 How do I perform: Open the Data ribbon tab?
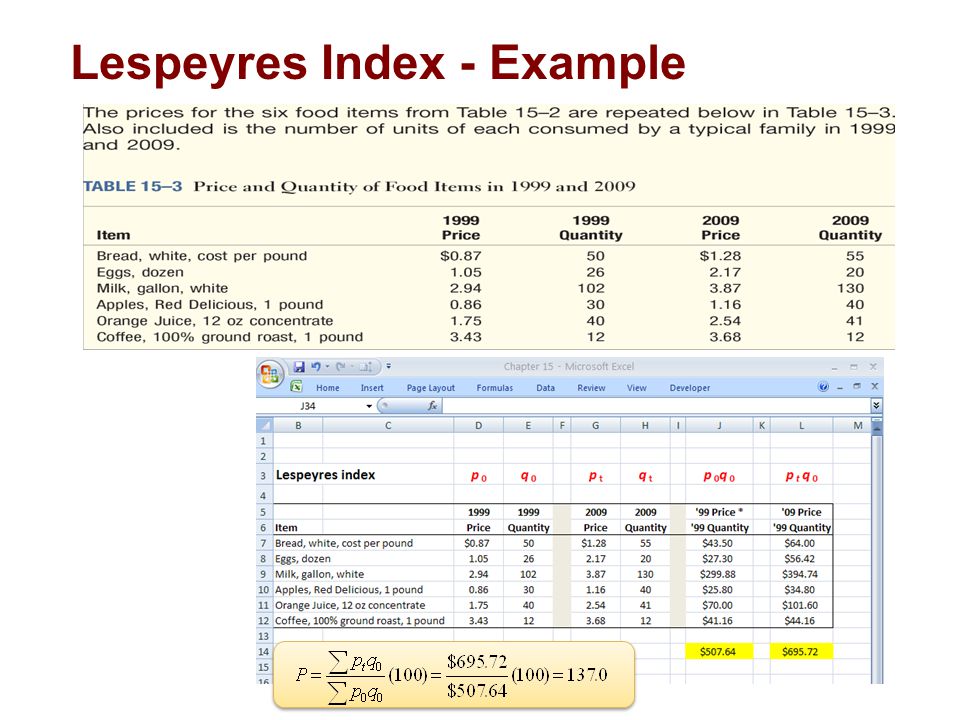(545, 388)
